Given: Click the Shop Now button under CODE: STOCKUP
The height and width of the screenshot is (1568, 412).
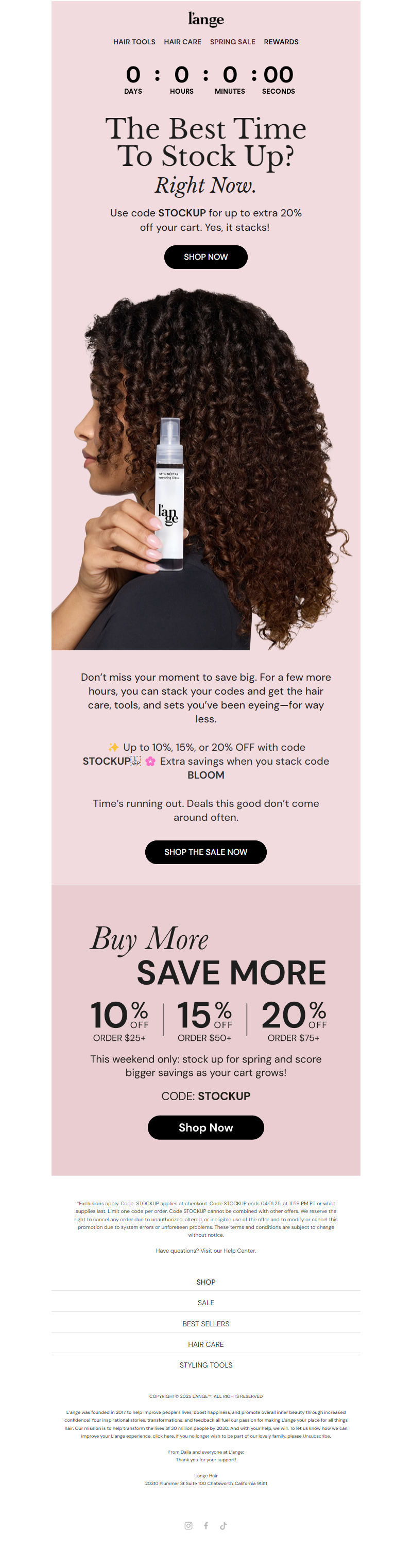Looking at the screenshot, I should coord(205,1127).
